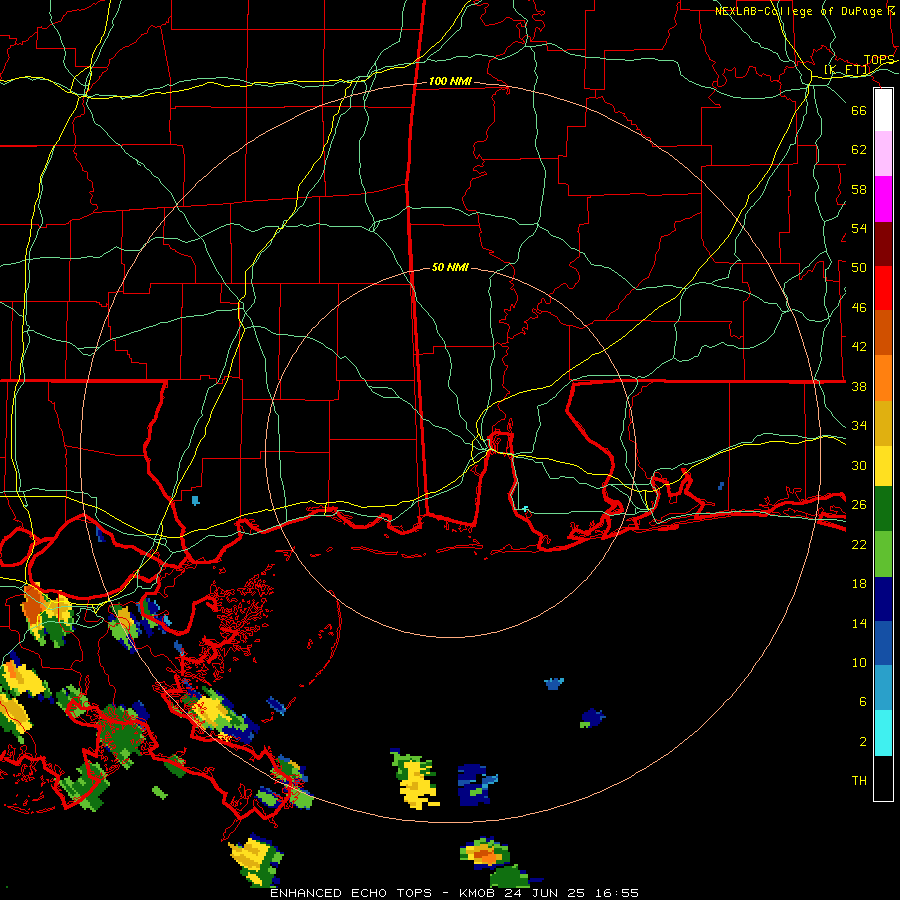Image resolution: width=900 pixels, height=900 pixels.
Task: Select the dark red maroon legend swatch
Action: (883, 243)
